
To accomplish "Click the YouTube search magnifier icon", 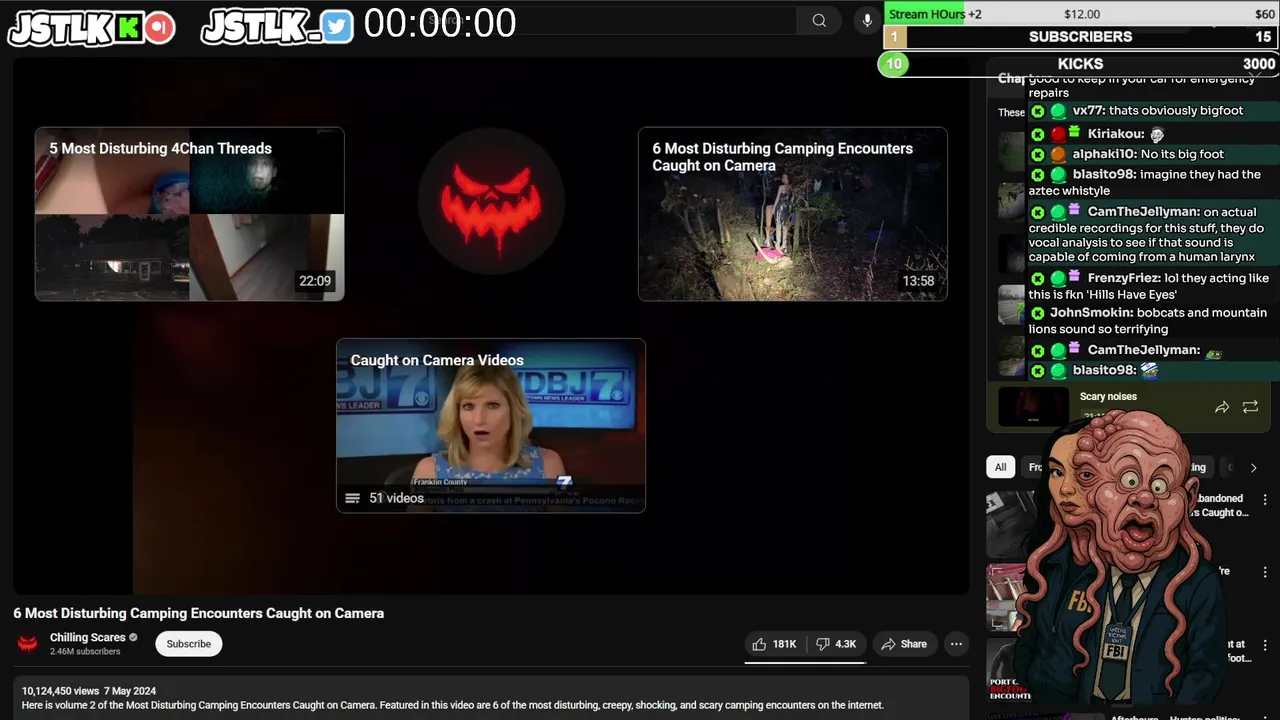I will (819, 20).
